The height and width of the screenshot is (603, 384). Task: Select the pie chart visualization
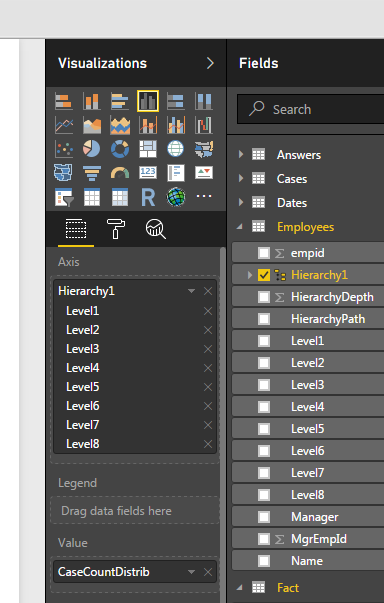(92, 149)
